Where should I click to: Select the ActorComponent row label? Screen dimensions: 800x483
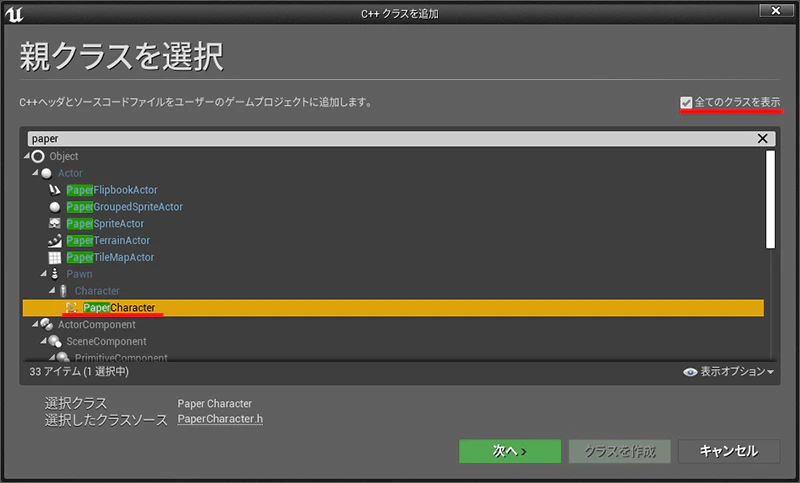coord(96,325)
